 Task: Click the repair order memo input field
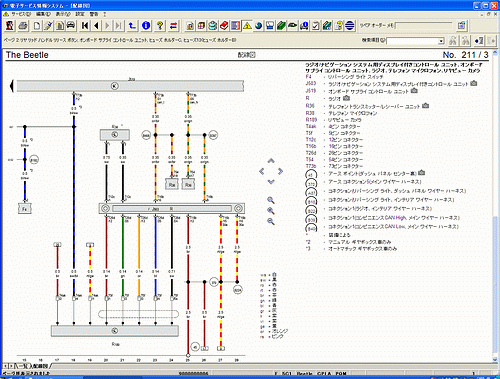tap(424, 26)
